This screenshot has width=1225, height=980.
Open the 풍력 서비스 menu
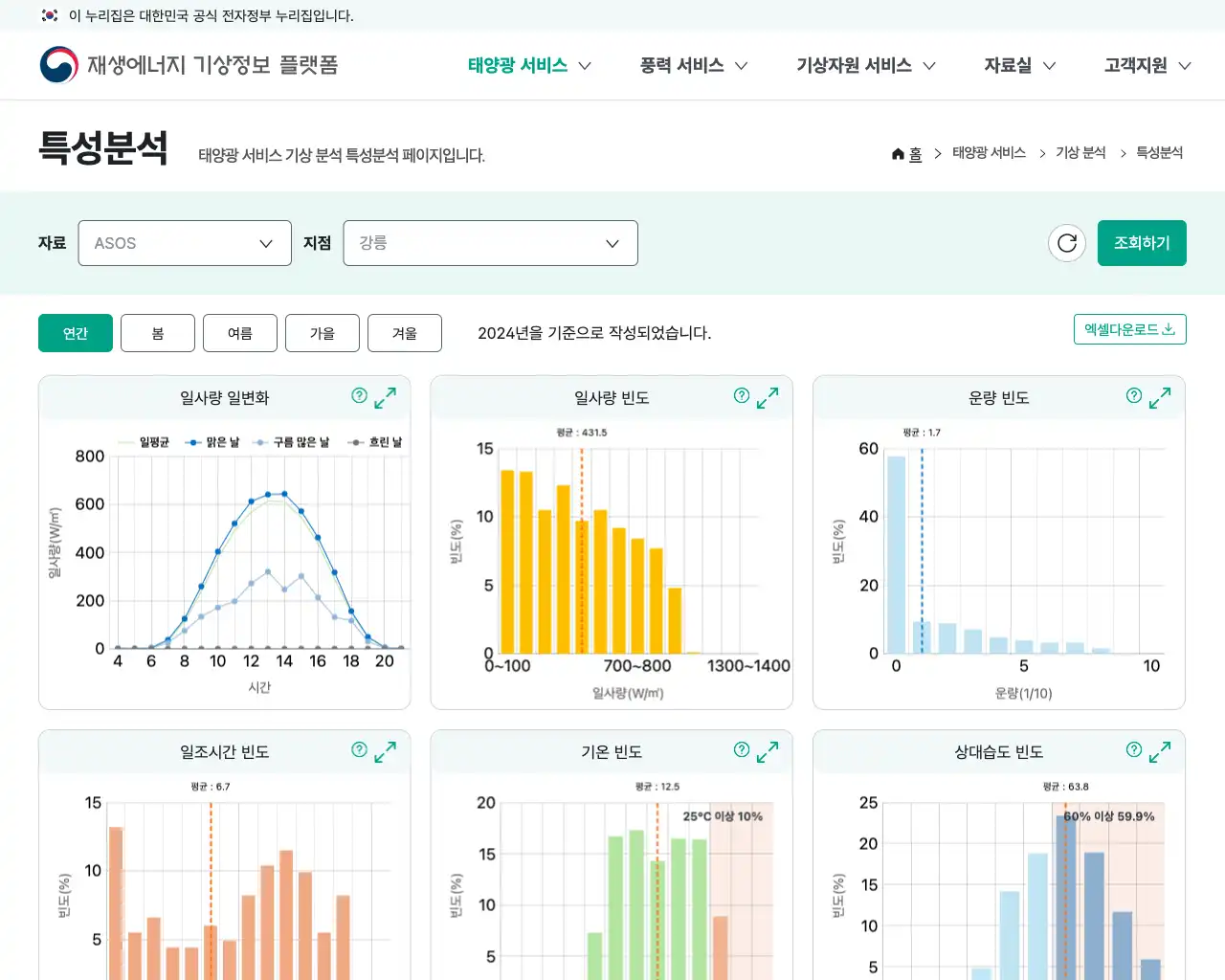point(681,65)
